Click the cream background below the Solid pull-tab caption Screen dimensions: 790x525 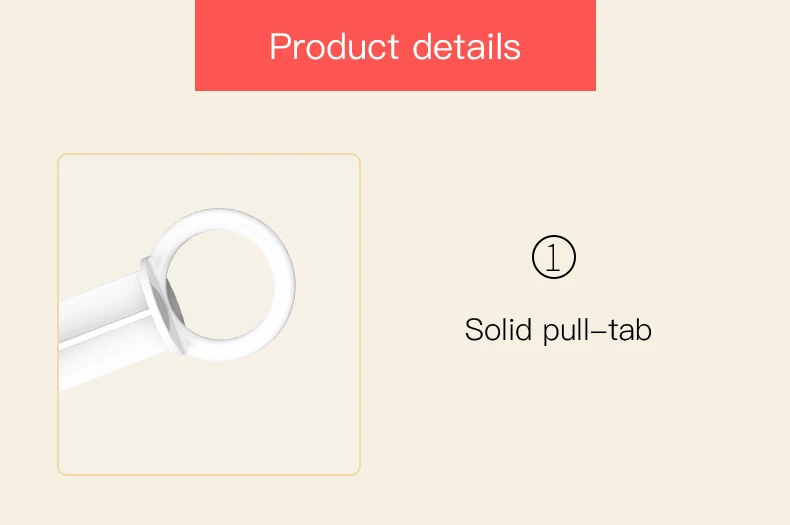[x=558, y=428]
